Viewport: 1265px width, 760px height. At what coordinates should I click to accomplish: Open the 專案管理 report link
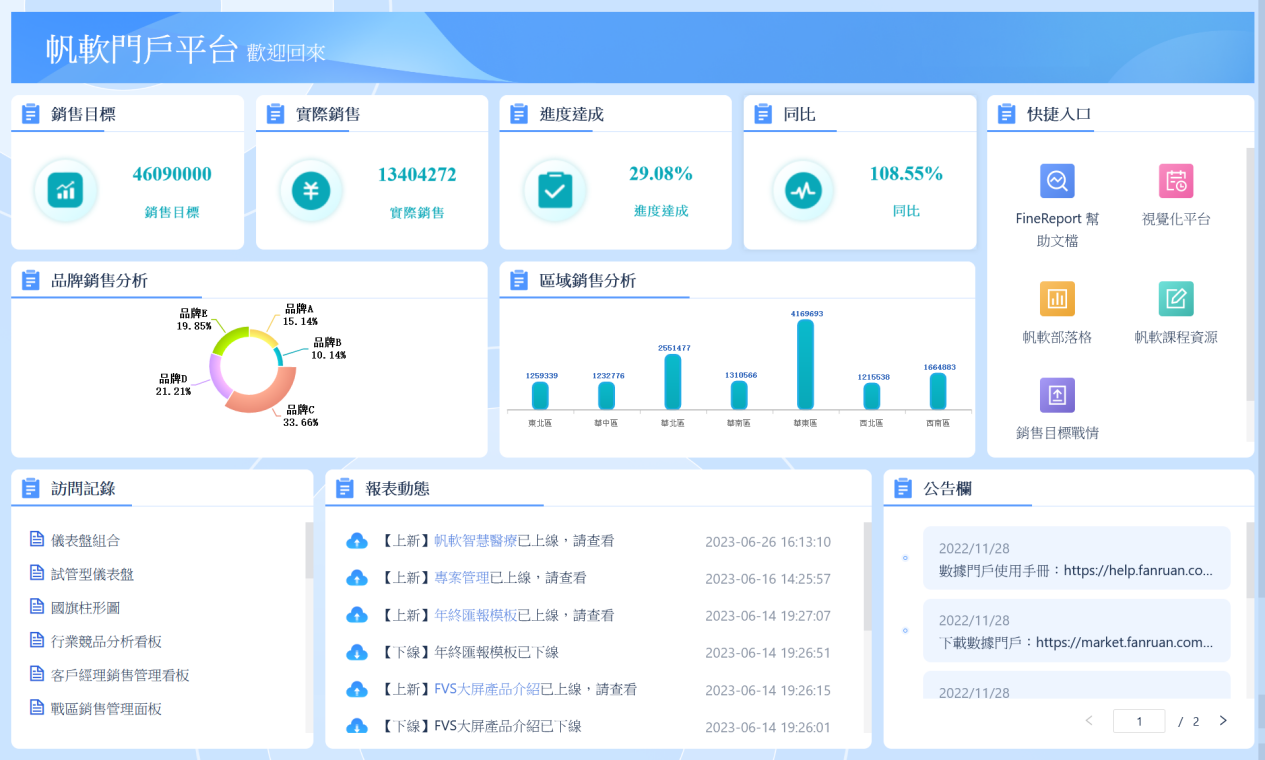coord(461,578)
